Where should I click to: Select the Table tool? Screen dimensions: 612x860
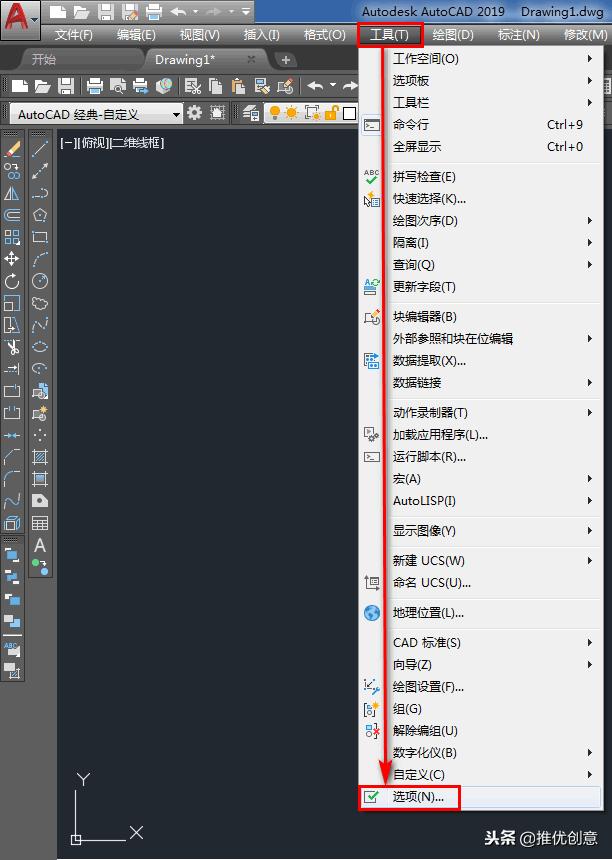[40, 523]
